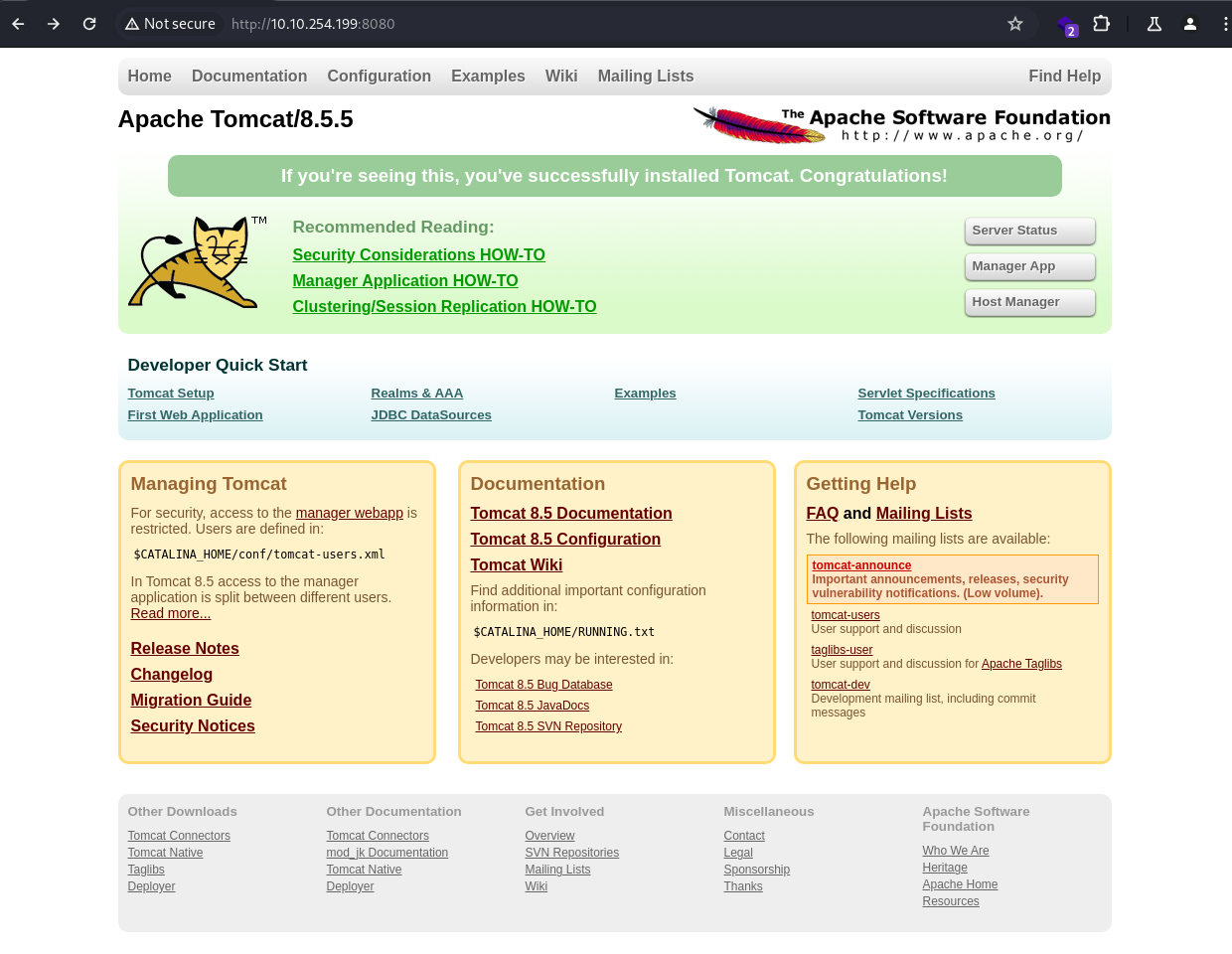The height and width of the screenshot is (954, 1232).
Task: Open Find Help in the nav bar
Action: click(x=1064, y=77)
